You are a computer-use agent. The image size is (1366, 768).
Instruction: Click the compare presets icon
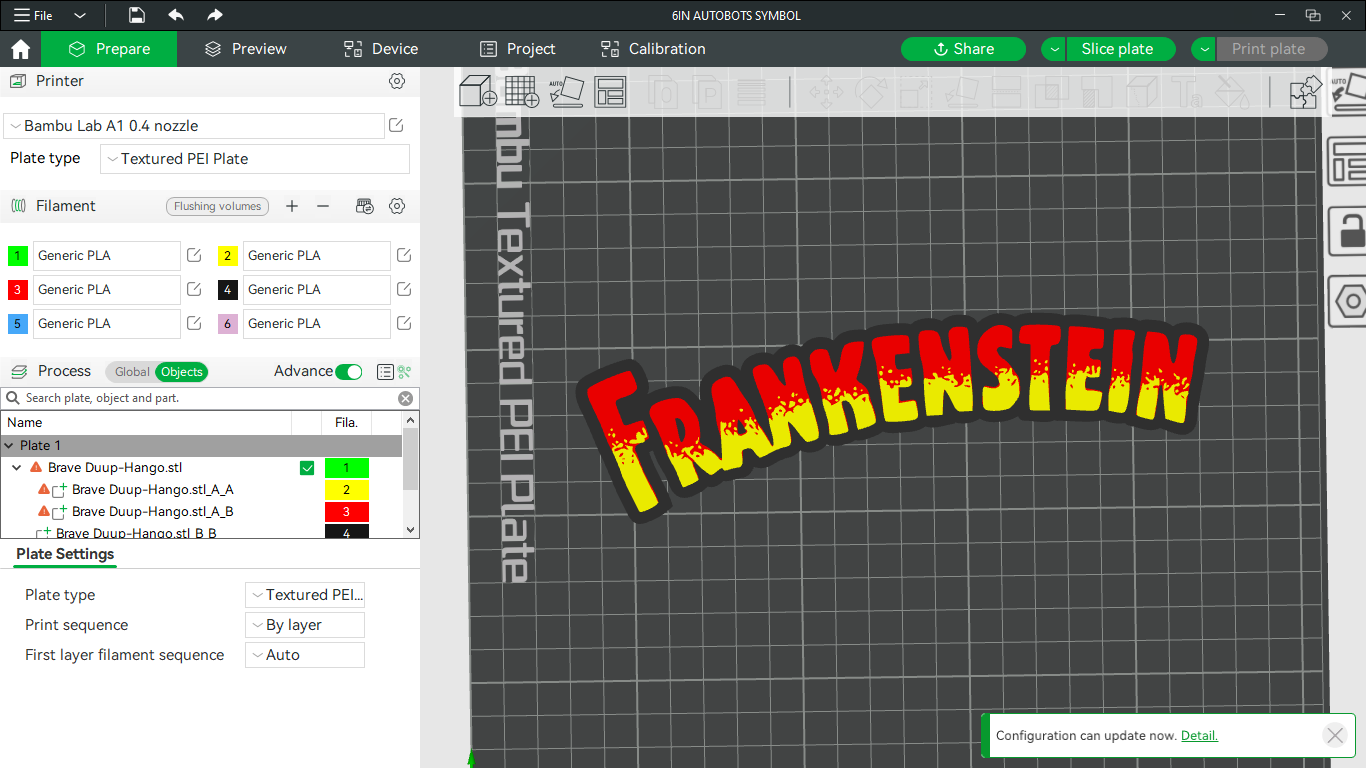pyautogui.click(x=404, y=372)
